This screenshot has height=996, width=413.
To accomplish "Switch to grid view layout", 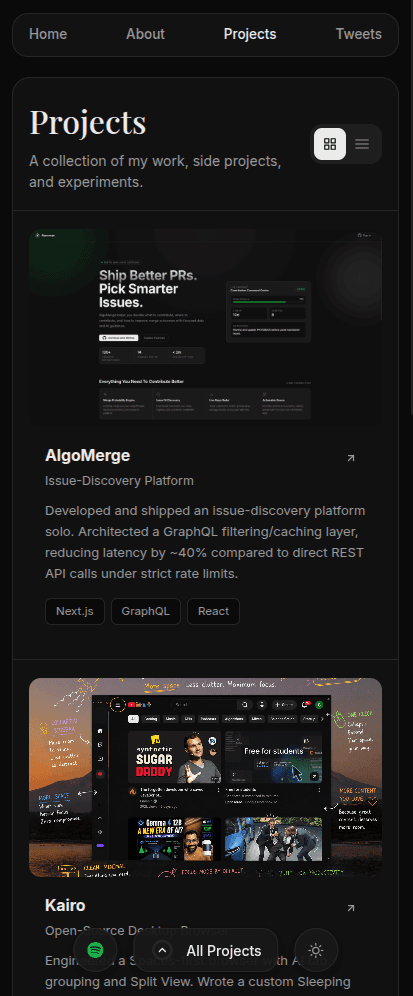I will click(330, 144).
